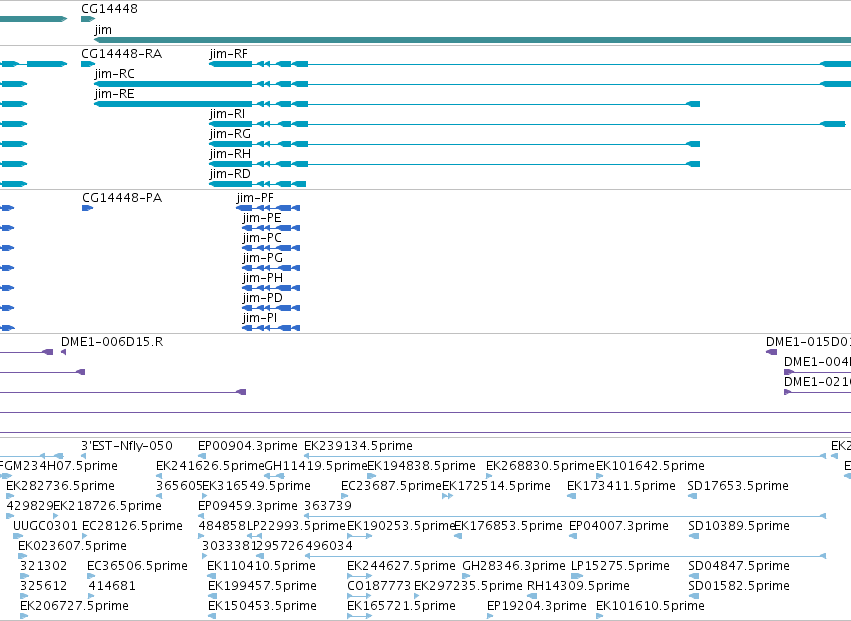Open the jim-PC protein label

pyautogui.click(x=262, y=238)
